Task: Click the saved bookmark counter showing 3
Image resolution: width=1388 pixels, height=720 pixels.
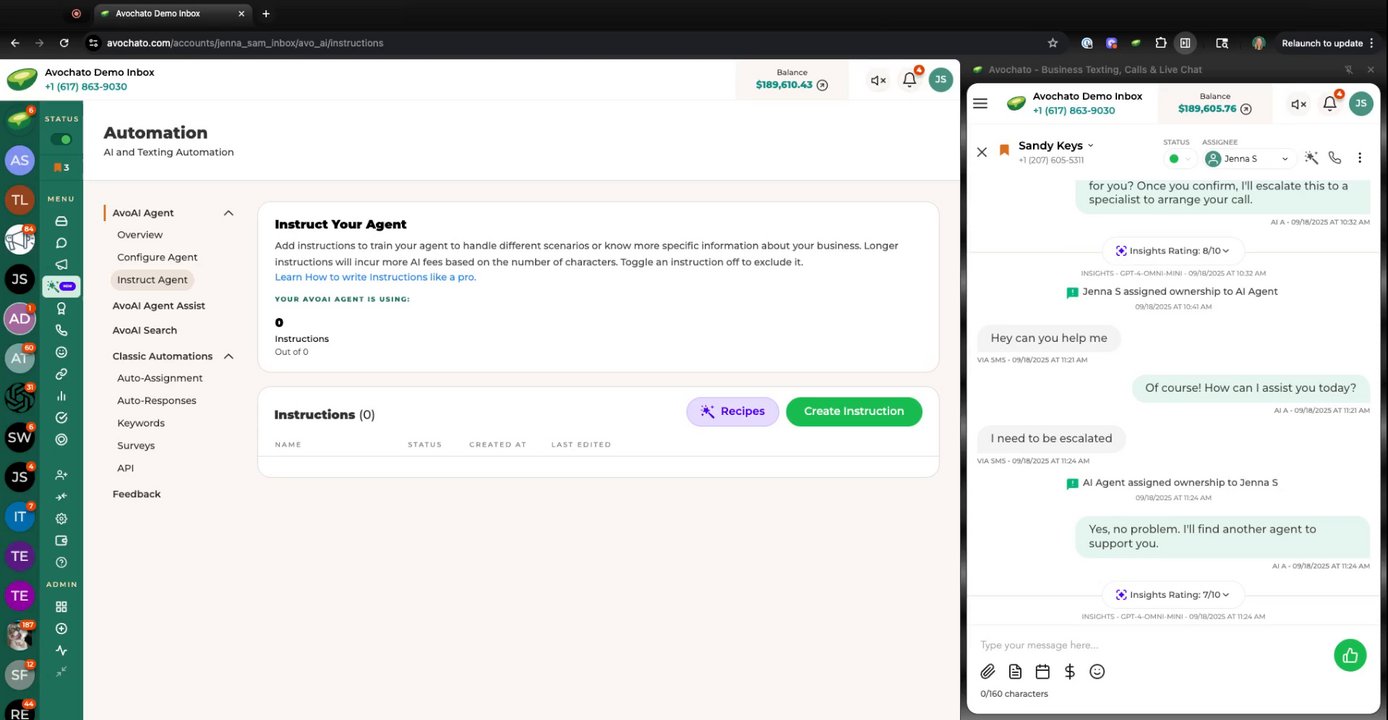Action: pos(61,167)
